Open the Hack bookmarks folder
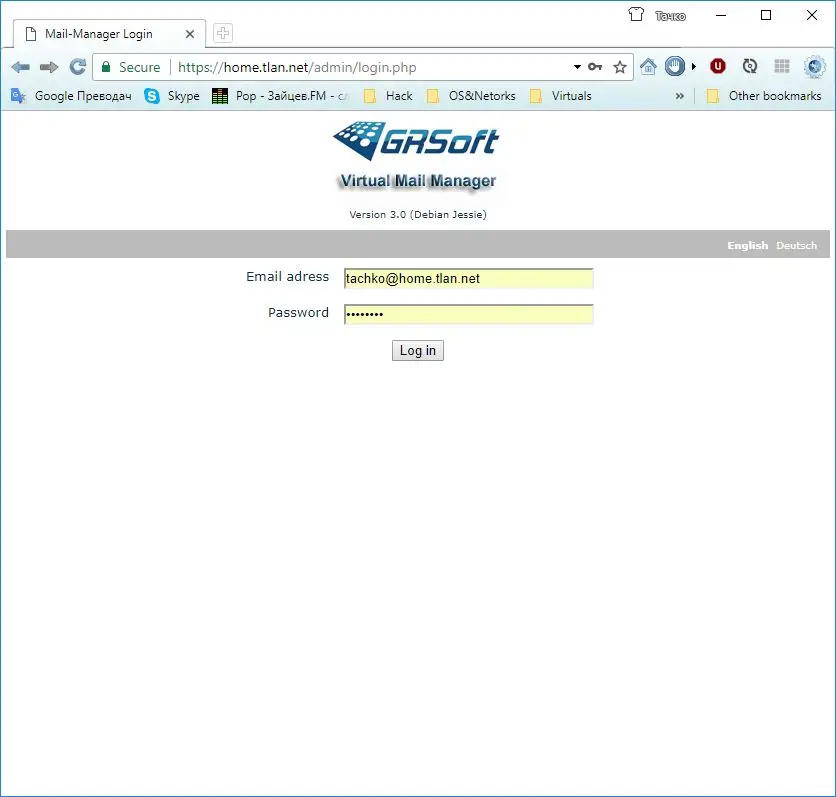Viewport: 836px width, 797px height. tap(388, 96)
